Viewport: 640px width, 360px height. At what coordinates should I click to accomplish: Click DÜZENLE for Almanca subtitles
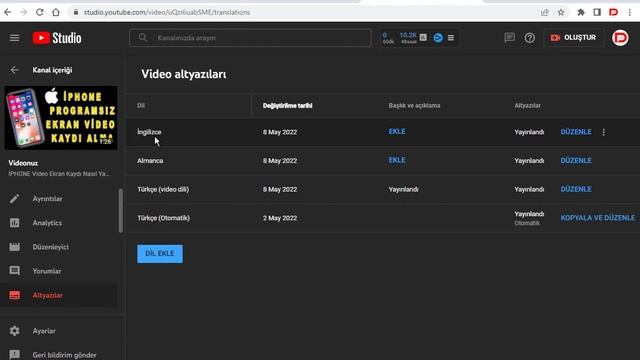point(576,160)
